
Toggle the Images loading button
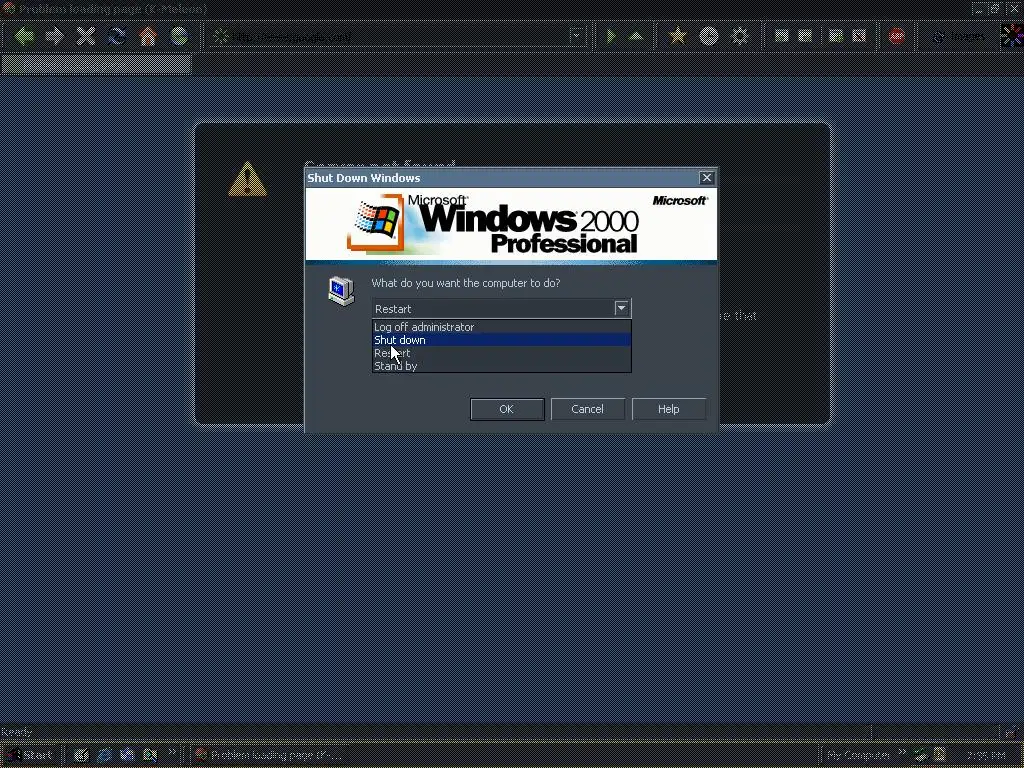coord(959,37)
